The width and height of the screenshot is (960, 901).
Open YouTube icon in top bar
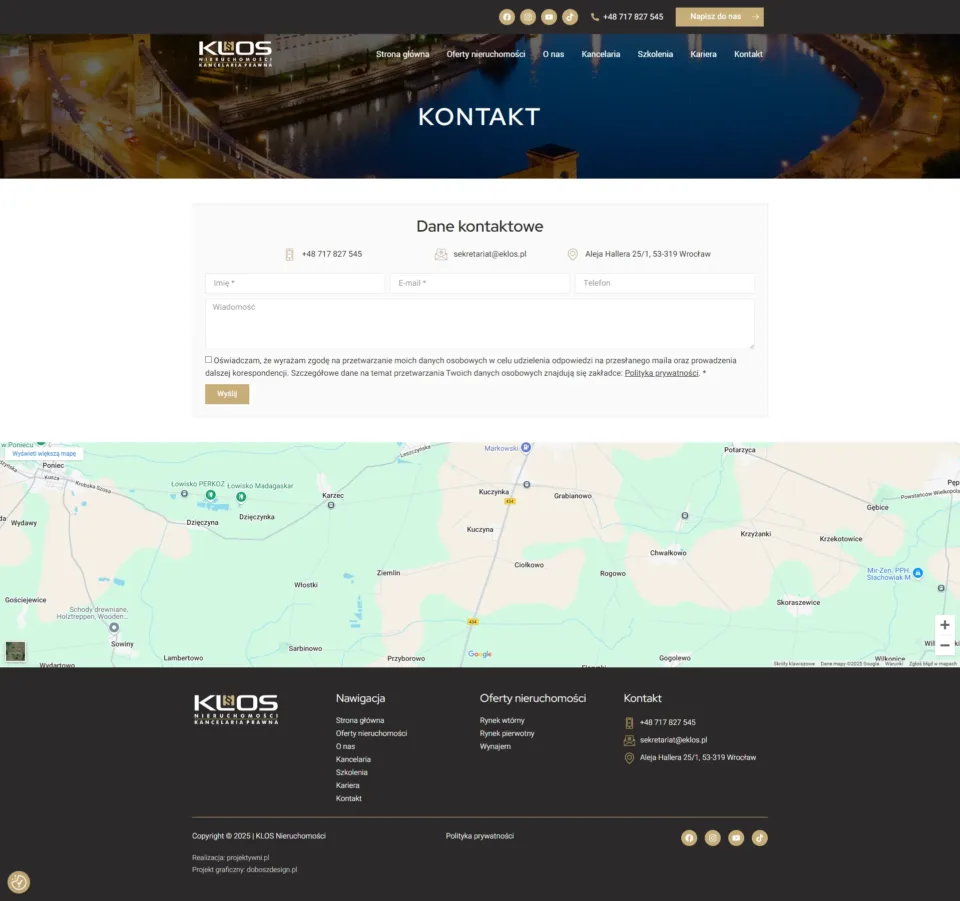(549, 17)
